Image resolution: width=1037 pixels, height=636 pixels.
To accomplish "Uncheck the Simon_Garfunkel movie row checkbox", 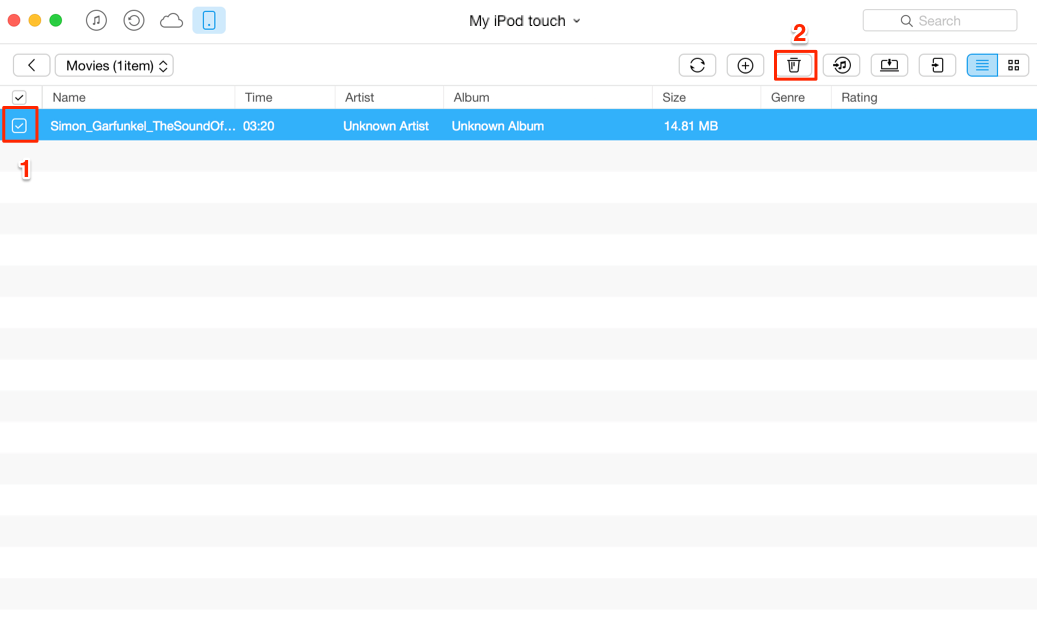I will (x=19, y=126).
